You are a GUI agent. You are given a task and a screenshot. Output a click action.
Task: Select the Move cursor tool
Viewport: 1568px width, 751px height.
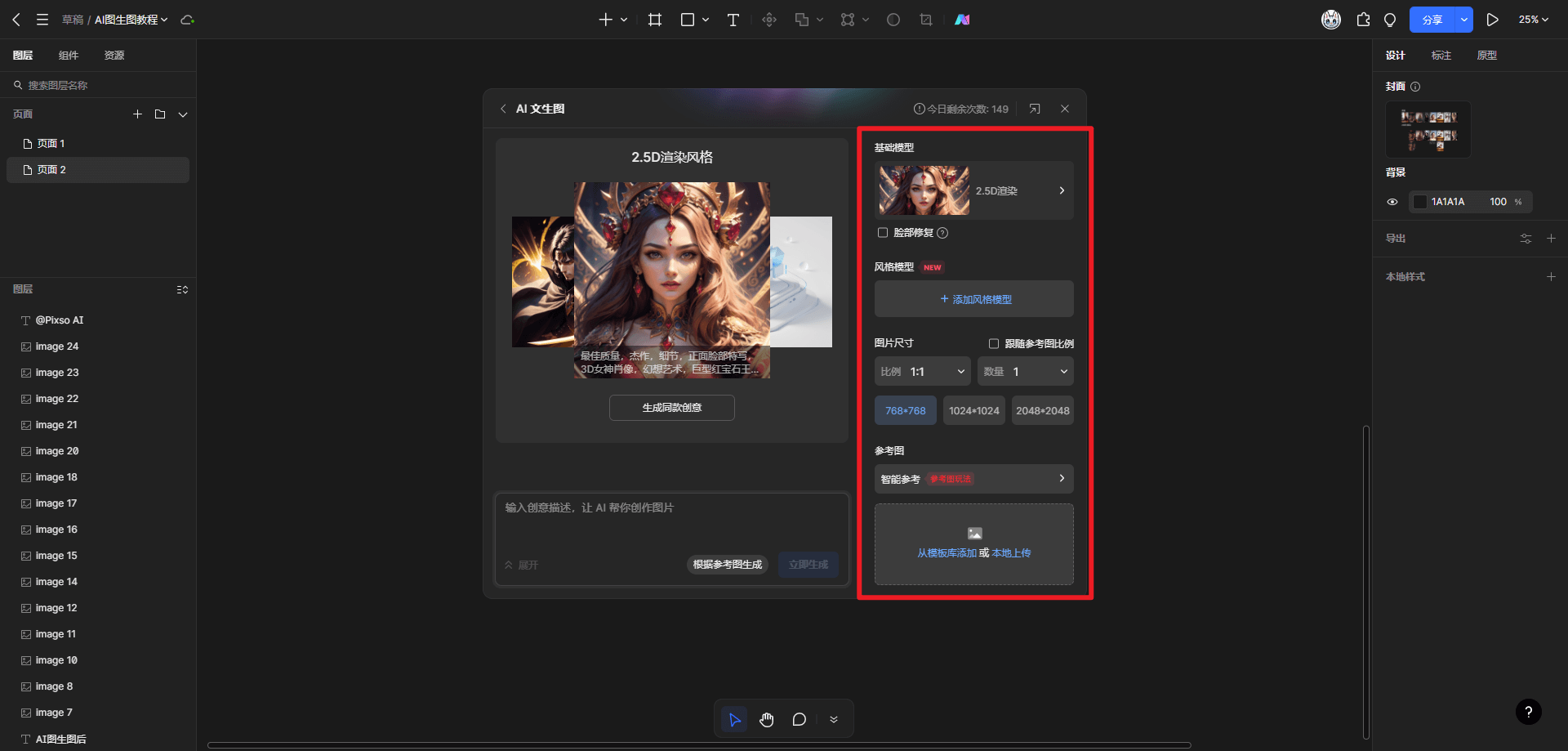pyautogui.click(x=734, y=719)
